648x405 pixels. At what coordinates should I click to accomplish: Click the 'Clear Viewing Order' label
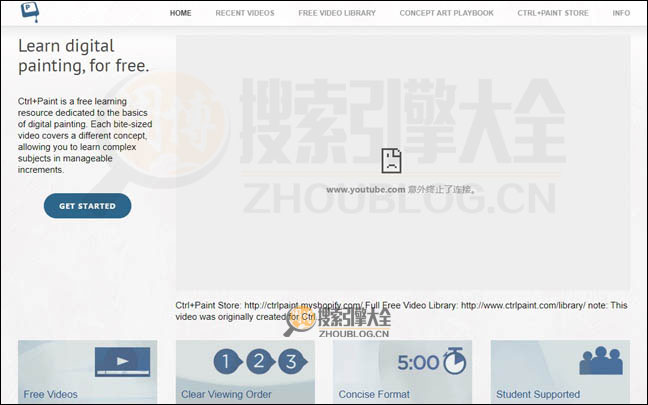[226, 394]
